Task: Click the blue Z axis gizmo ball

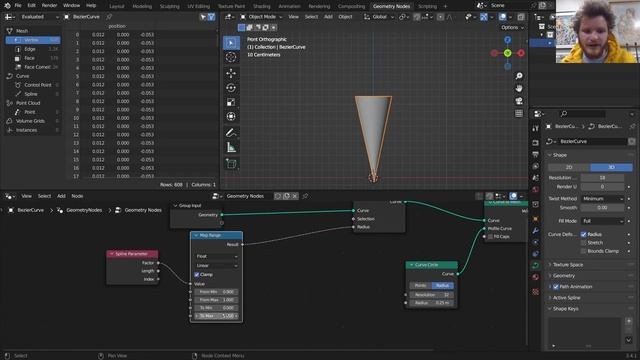Action: click(x=507, y=40)
